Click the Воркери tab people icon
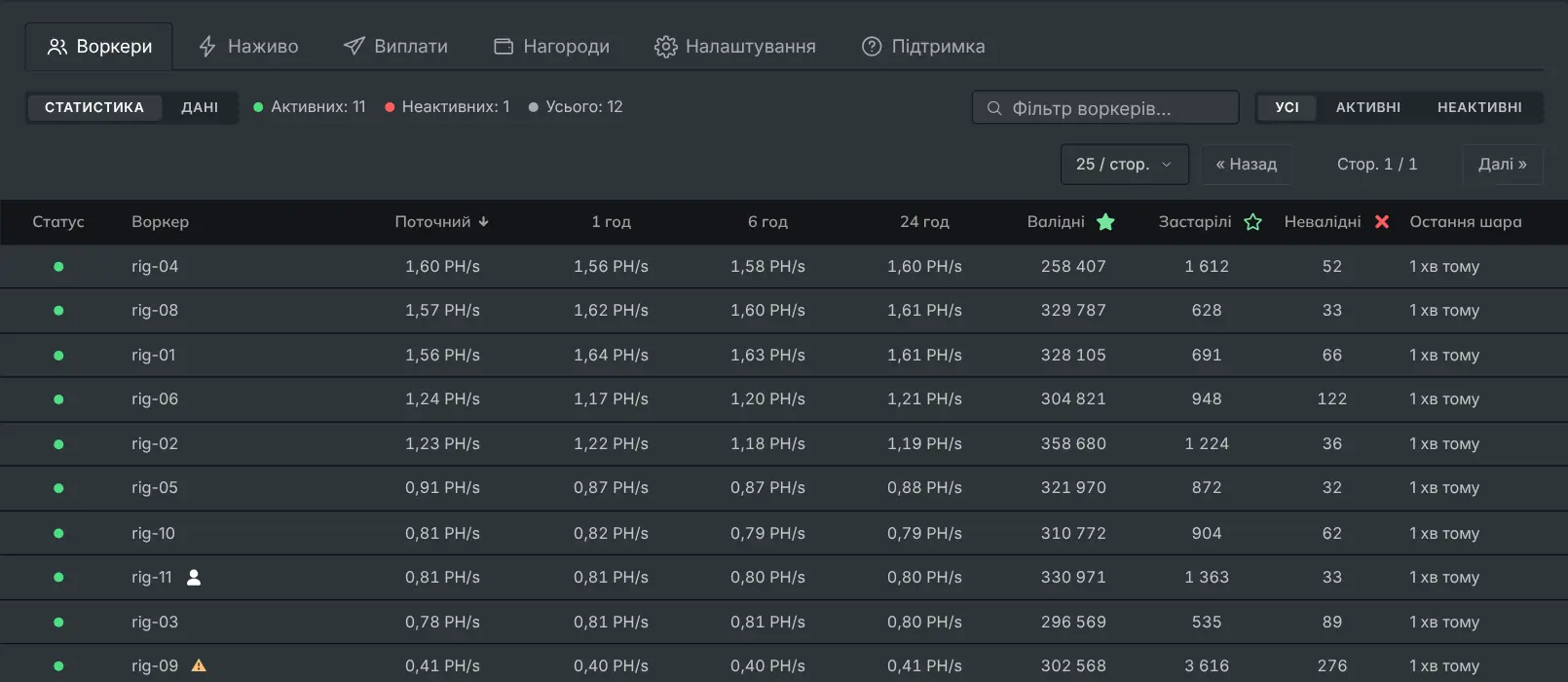The height and width of the screenshot is (682, 1568). click(x=57, y=47)
